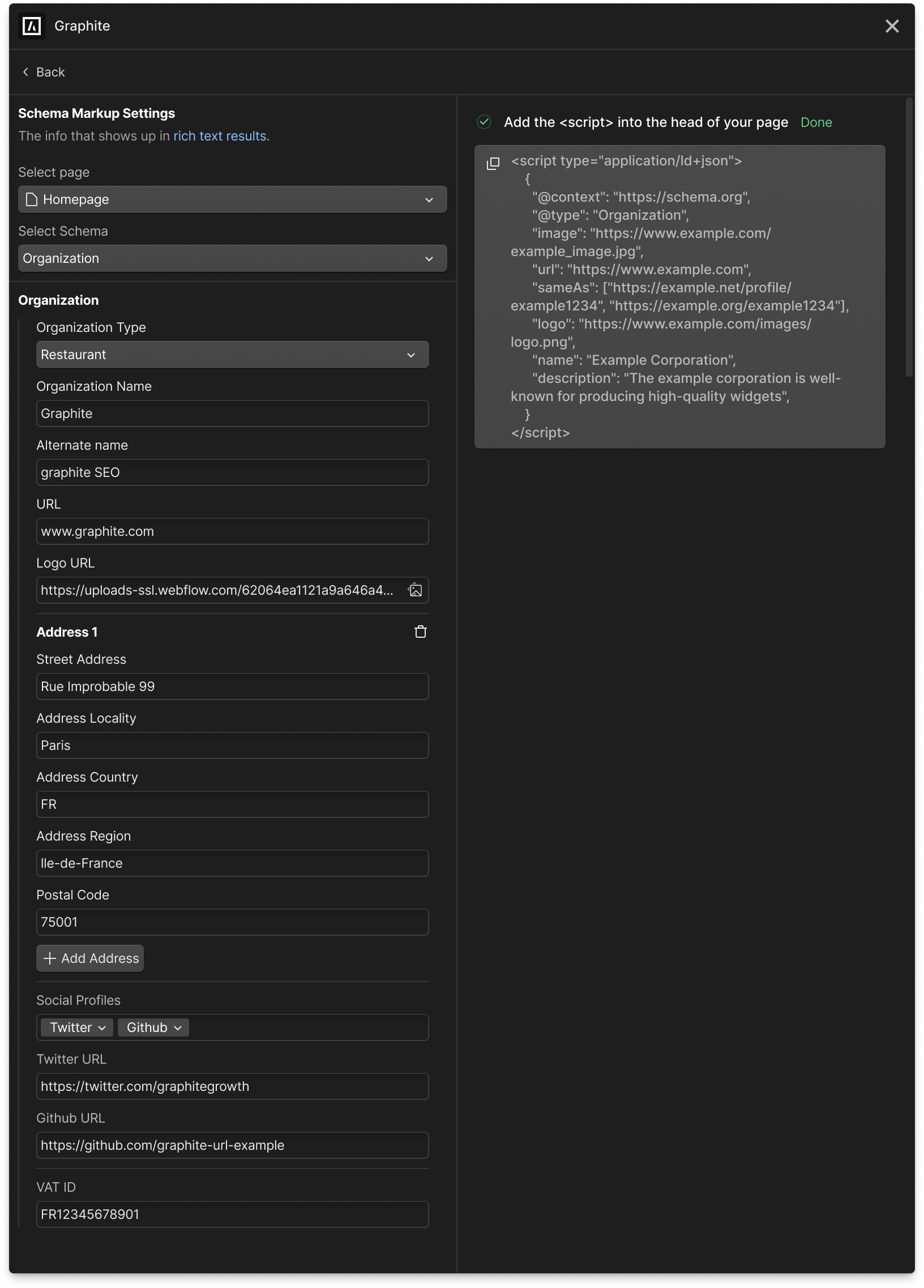The width and height of the screenshot is (924, 1288).
Task: Click the Address Country field FR
Action: tap(232, 805)
